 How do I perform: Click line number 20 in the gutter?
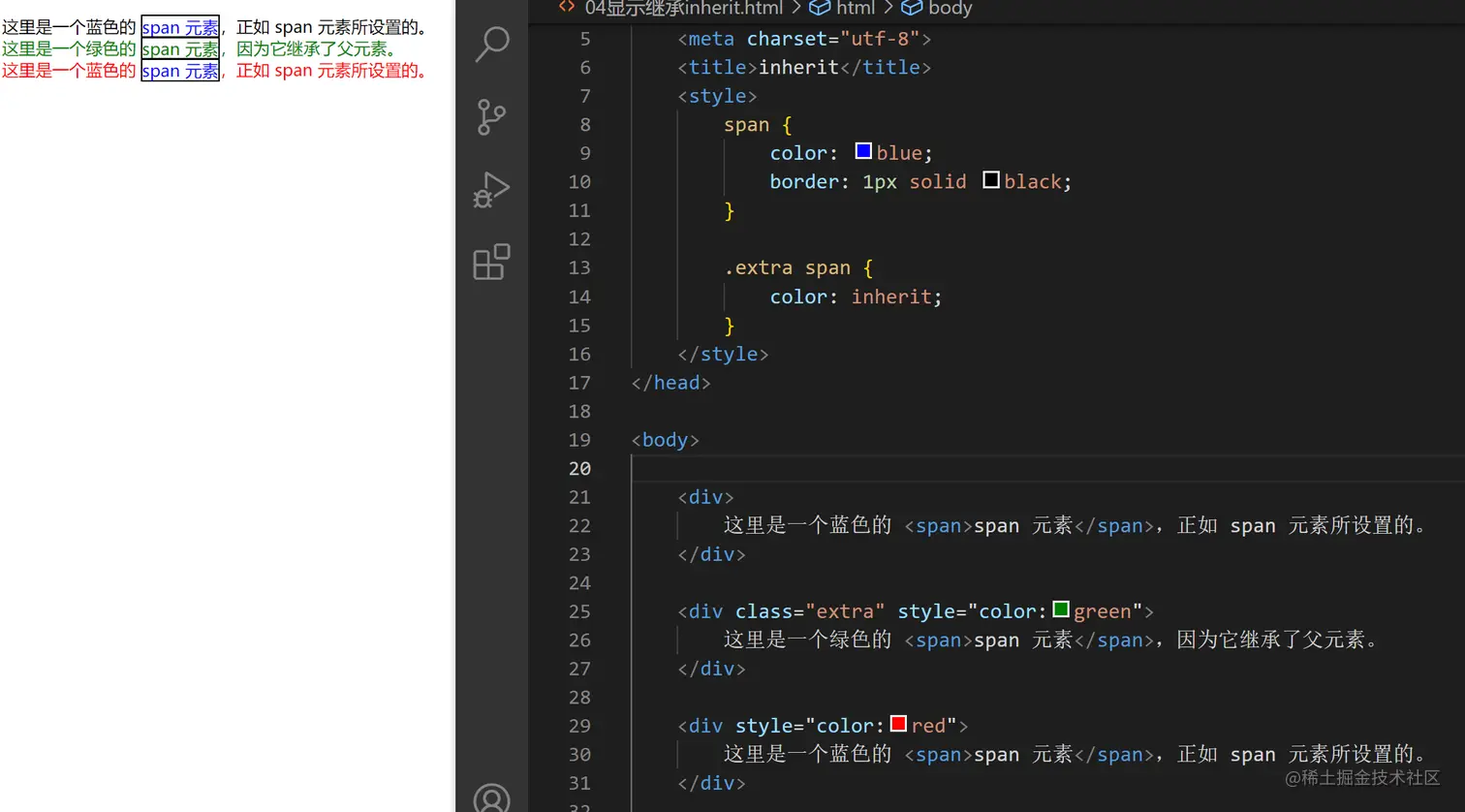pyautogui.click(x=579, y=468)
